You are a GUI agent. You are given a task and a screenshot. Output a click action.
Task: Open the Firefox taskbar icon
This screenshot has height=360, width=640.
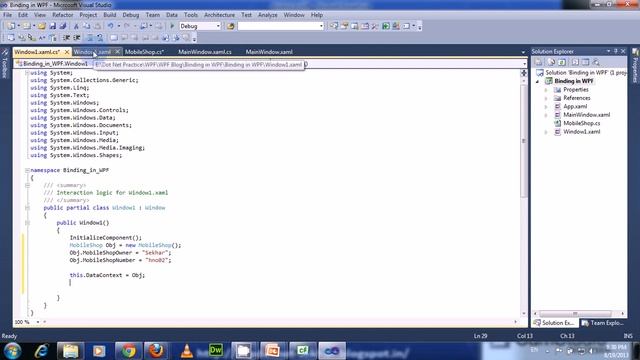click(x=156, y=351)
